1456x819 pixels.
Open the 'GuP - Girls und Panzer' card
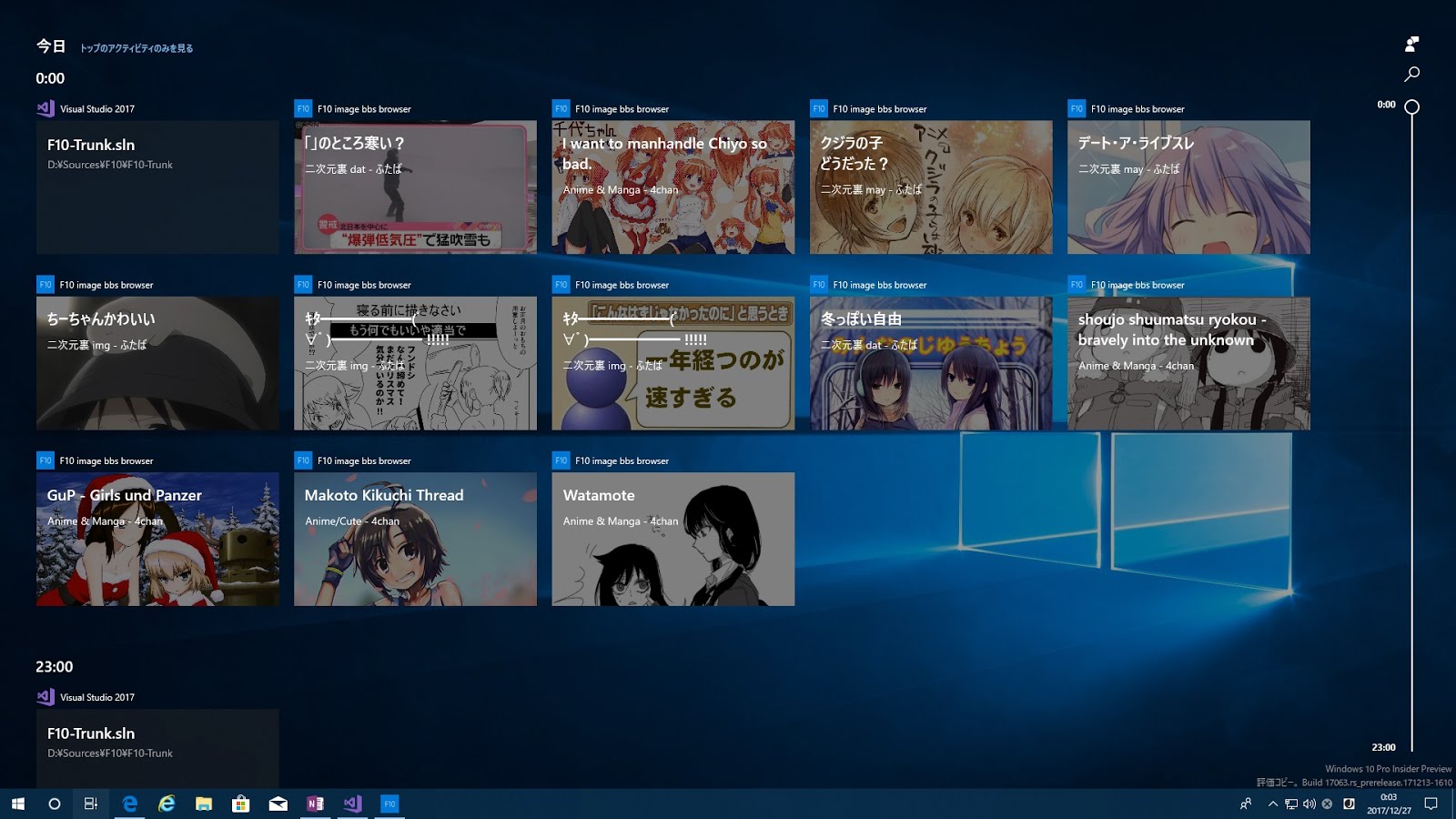pyautogui.click(x=157, y=539)
